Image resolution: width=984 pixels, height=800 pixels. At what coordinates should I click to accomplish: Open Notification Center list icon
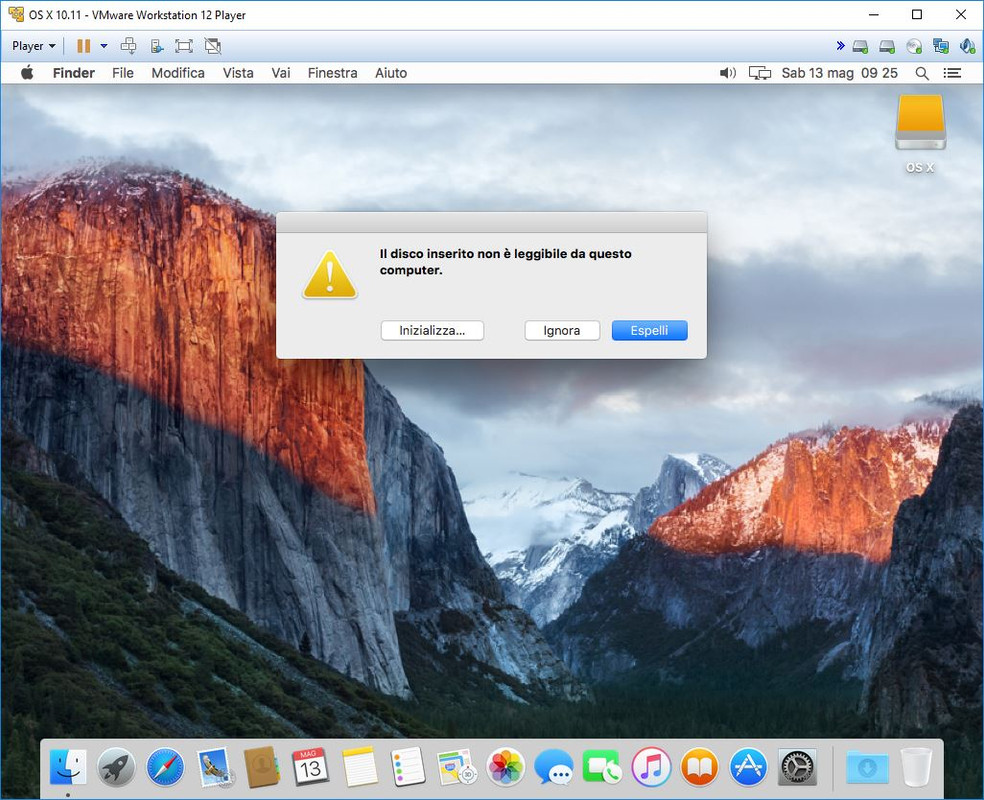[953, 73]
